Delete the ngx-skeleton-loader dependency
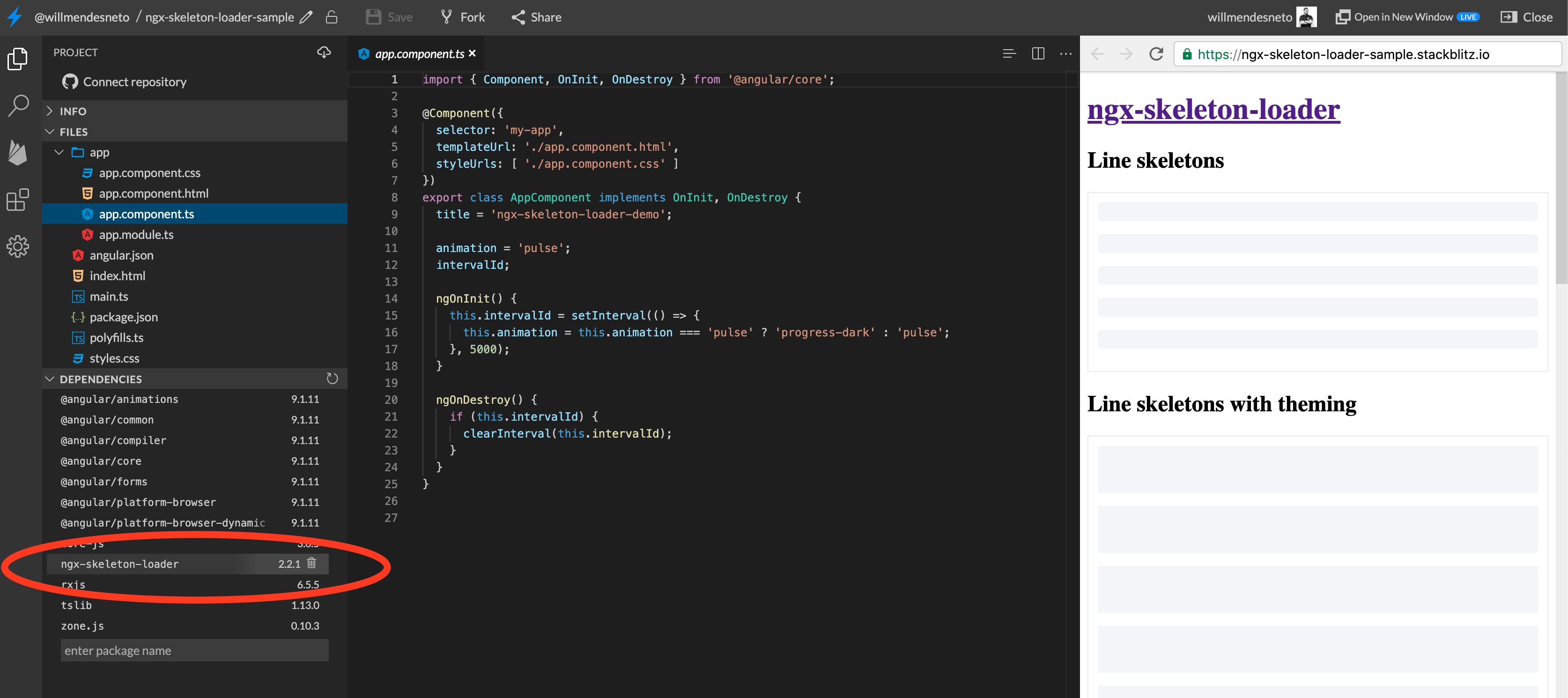 311,564
